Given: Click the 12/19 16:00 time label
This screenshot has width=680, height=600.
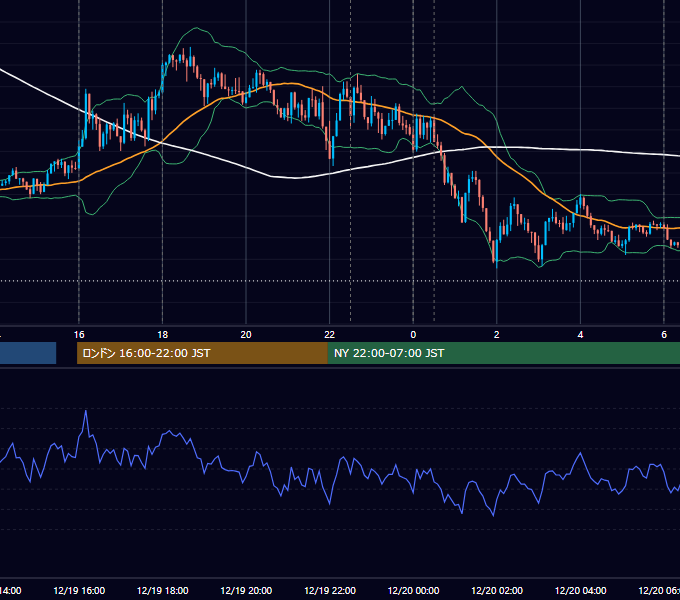Looking at the screenshot, I should (79, 590).
